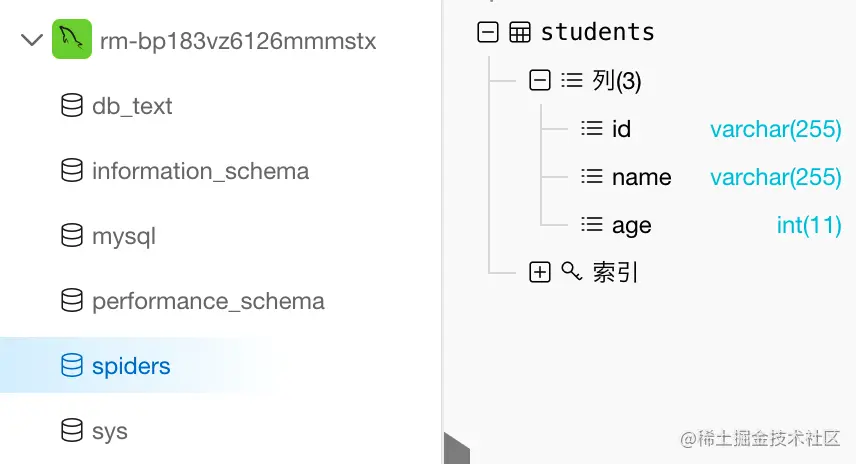Click the students table name

[597, 32]
